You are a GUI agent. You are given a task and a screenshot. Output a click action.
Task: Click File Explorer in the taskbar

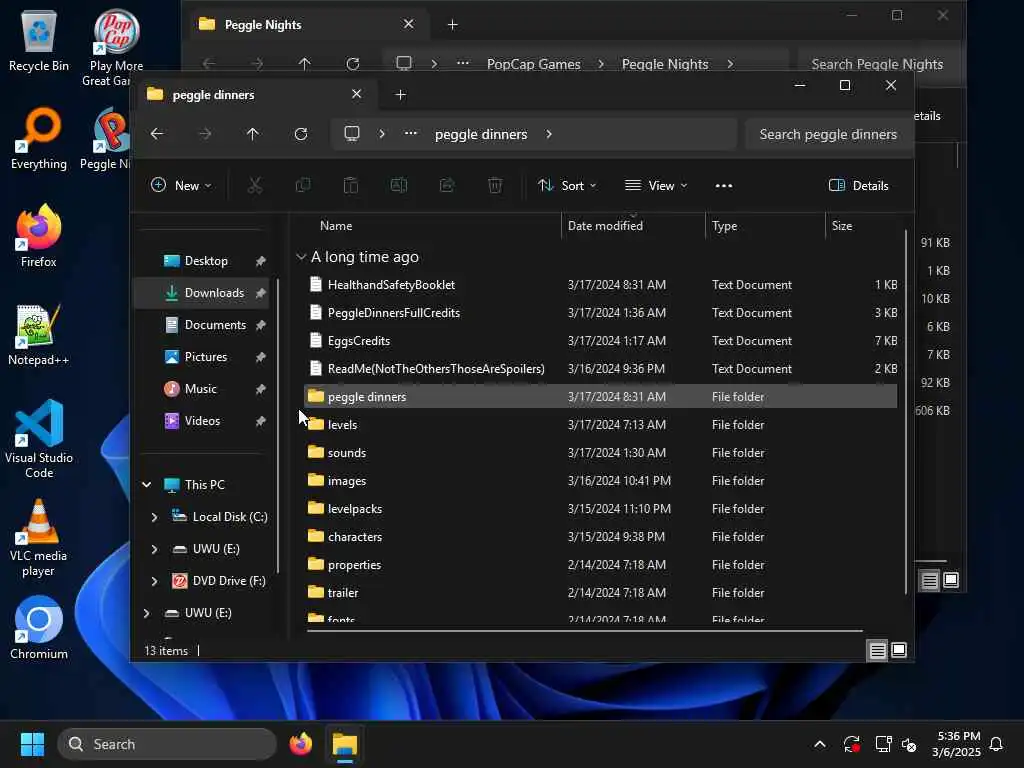coord(345,744)
